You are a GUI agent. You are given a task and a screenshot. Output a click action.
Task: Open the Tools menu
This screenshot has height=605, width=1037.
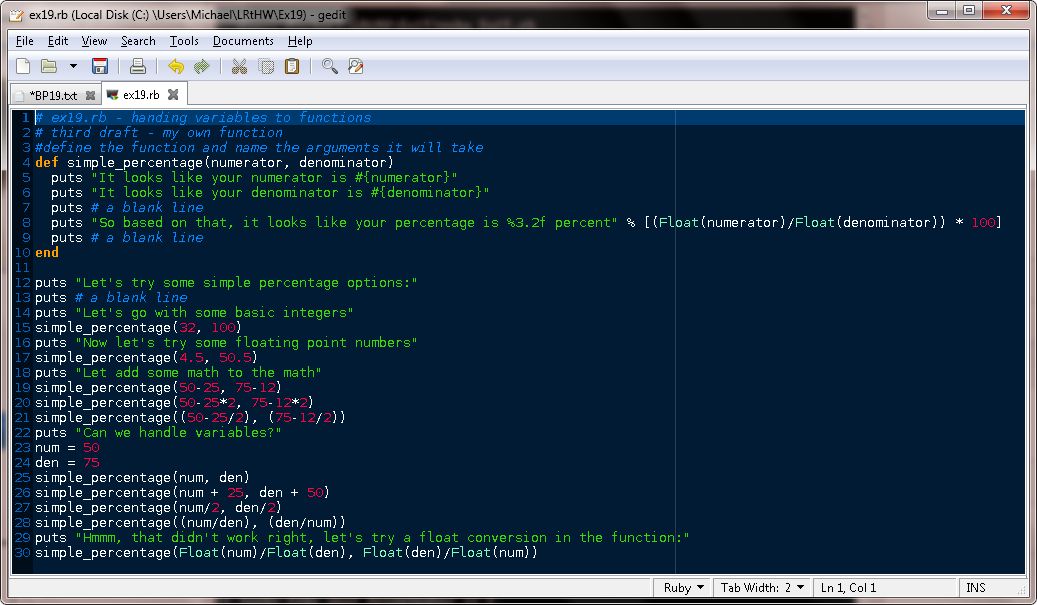(183, 41)
